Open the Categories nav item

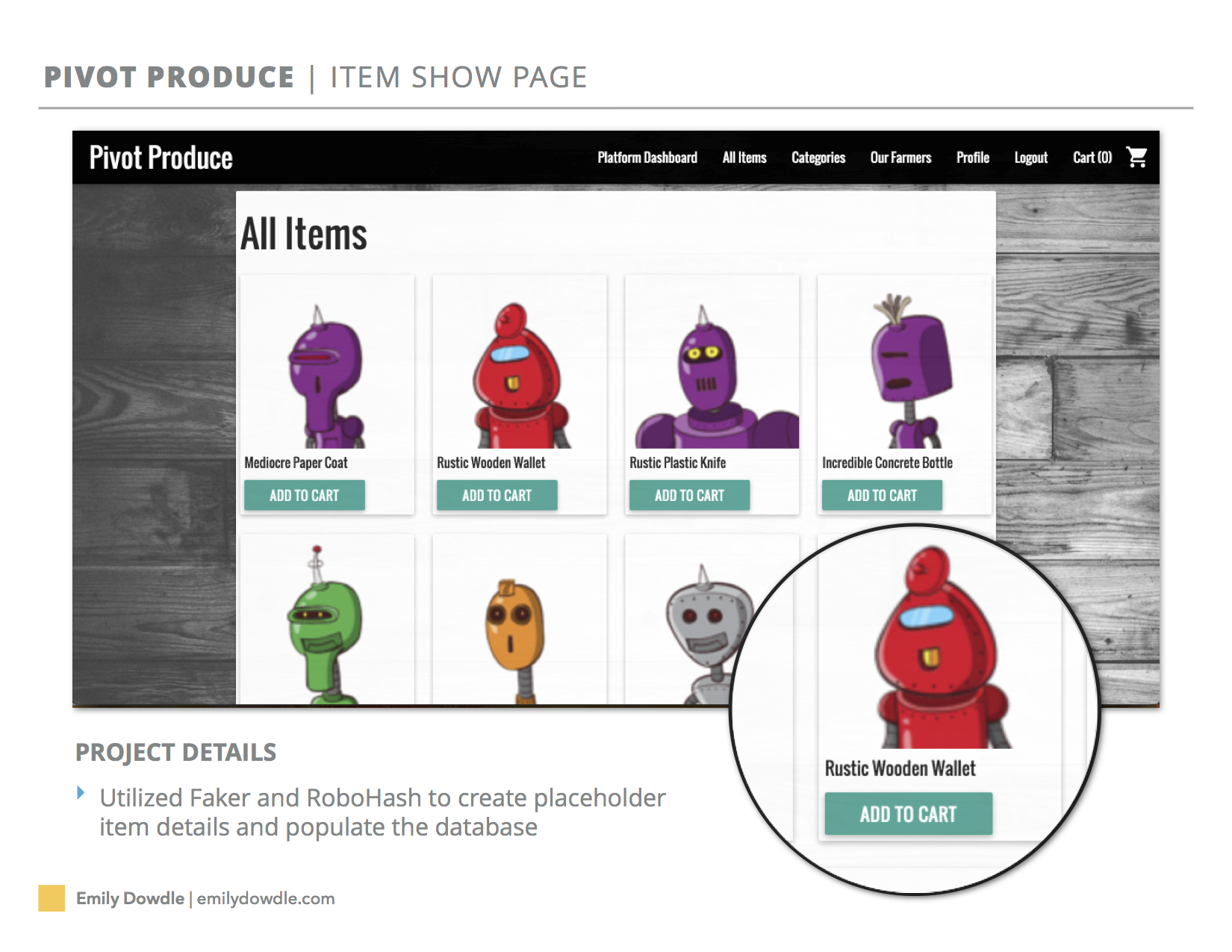pyautogui.click(x=818, y=158)
